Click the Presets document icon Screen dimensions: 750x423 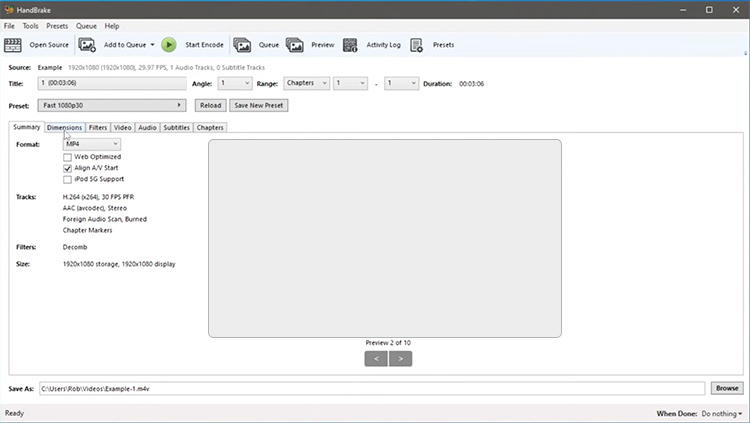tap(417, 45)
